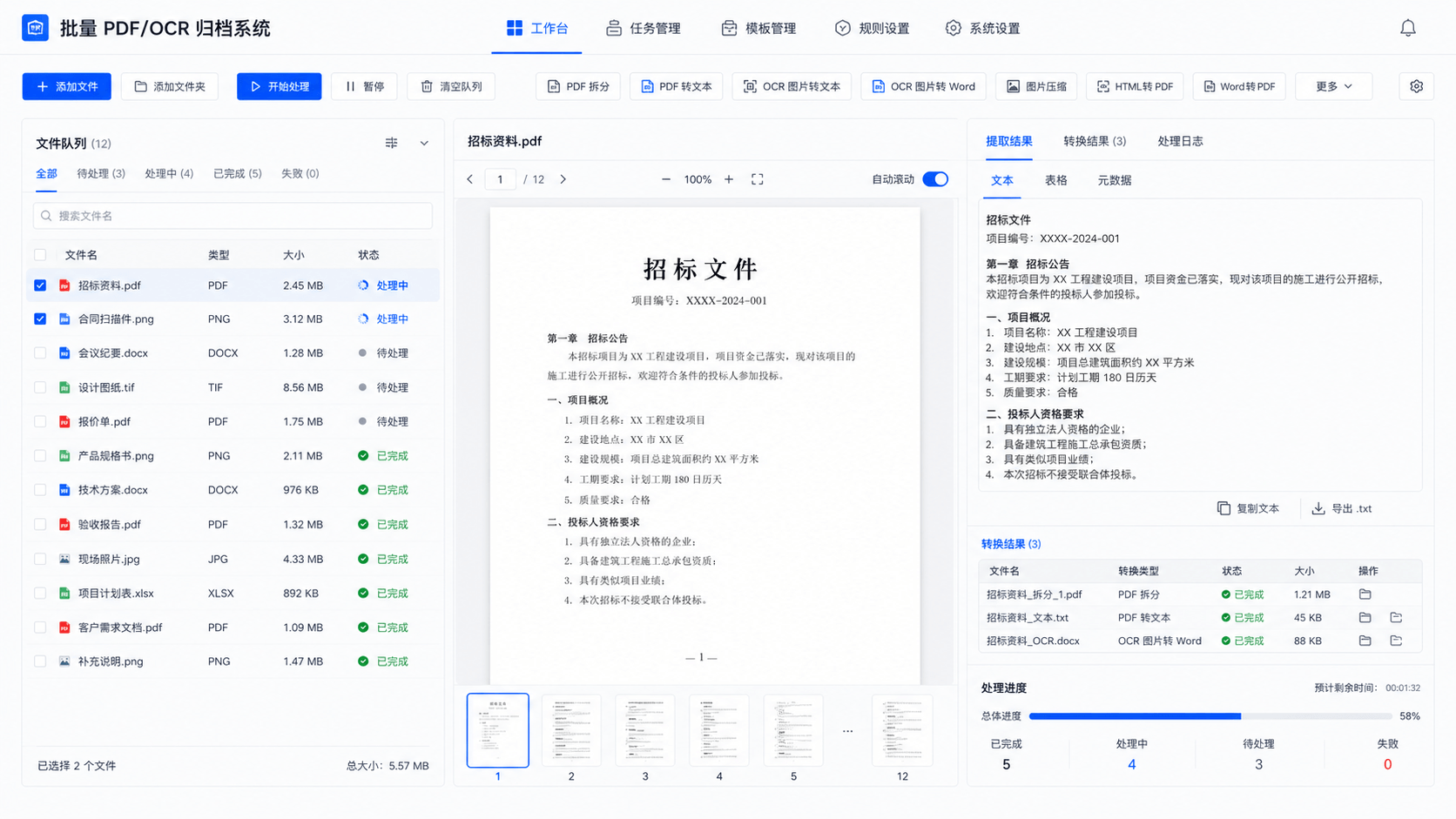Click the page number input box
The width and height of the screenshot is (1456, 819).
click(500, 179)
